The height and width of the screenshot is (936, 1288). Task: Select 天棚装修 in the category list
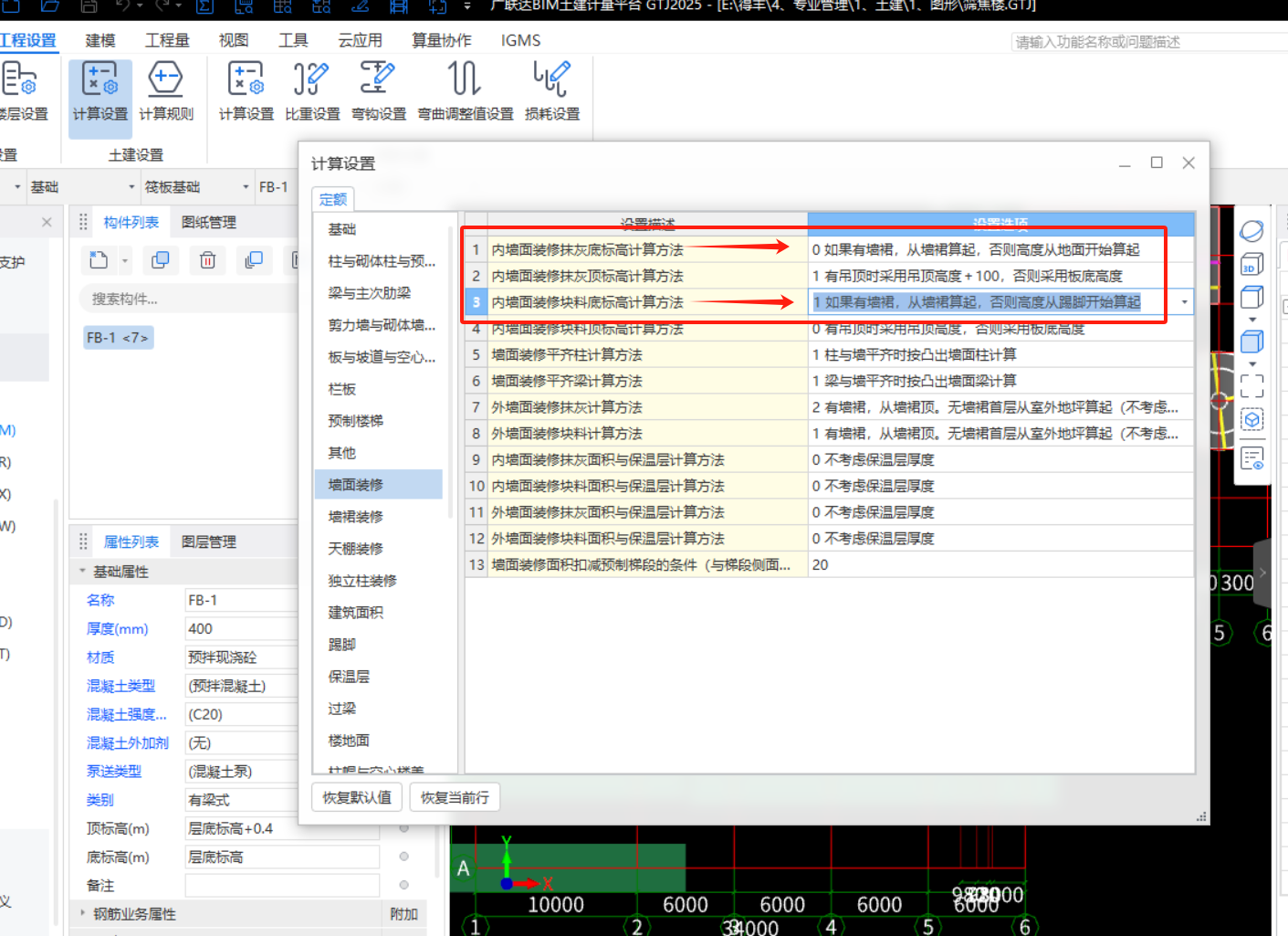pyautogui.click(x=356, y=549)
